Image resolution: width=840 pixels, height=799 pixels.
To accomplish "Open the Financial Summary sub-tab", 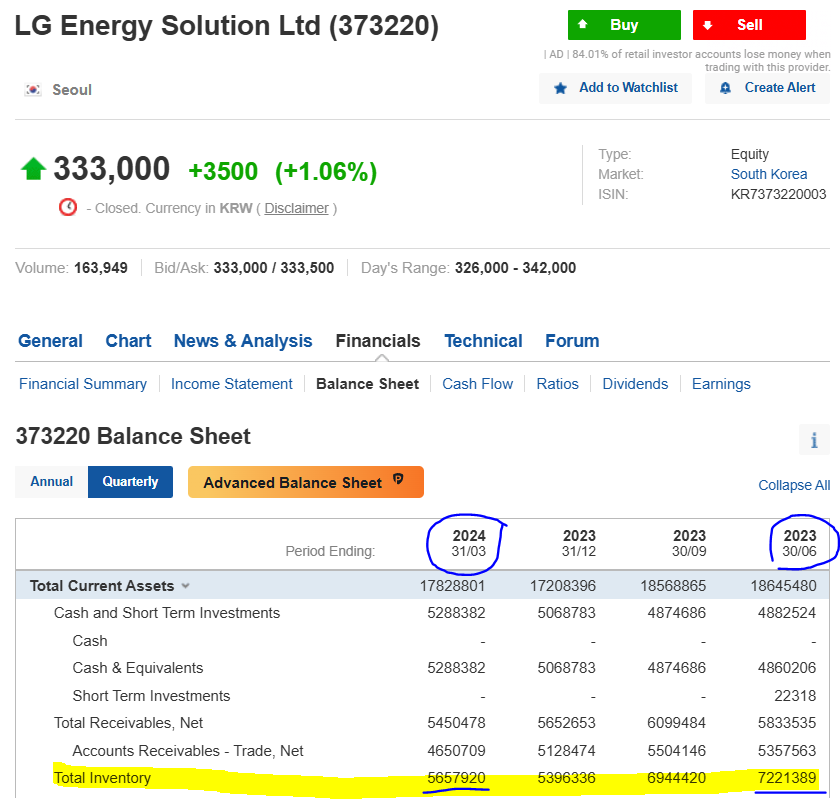I will point(82,384).
